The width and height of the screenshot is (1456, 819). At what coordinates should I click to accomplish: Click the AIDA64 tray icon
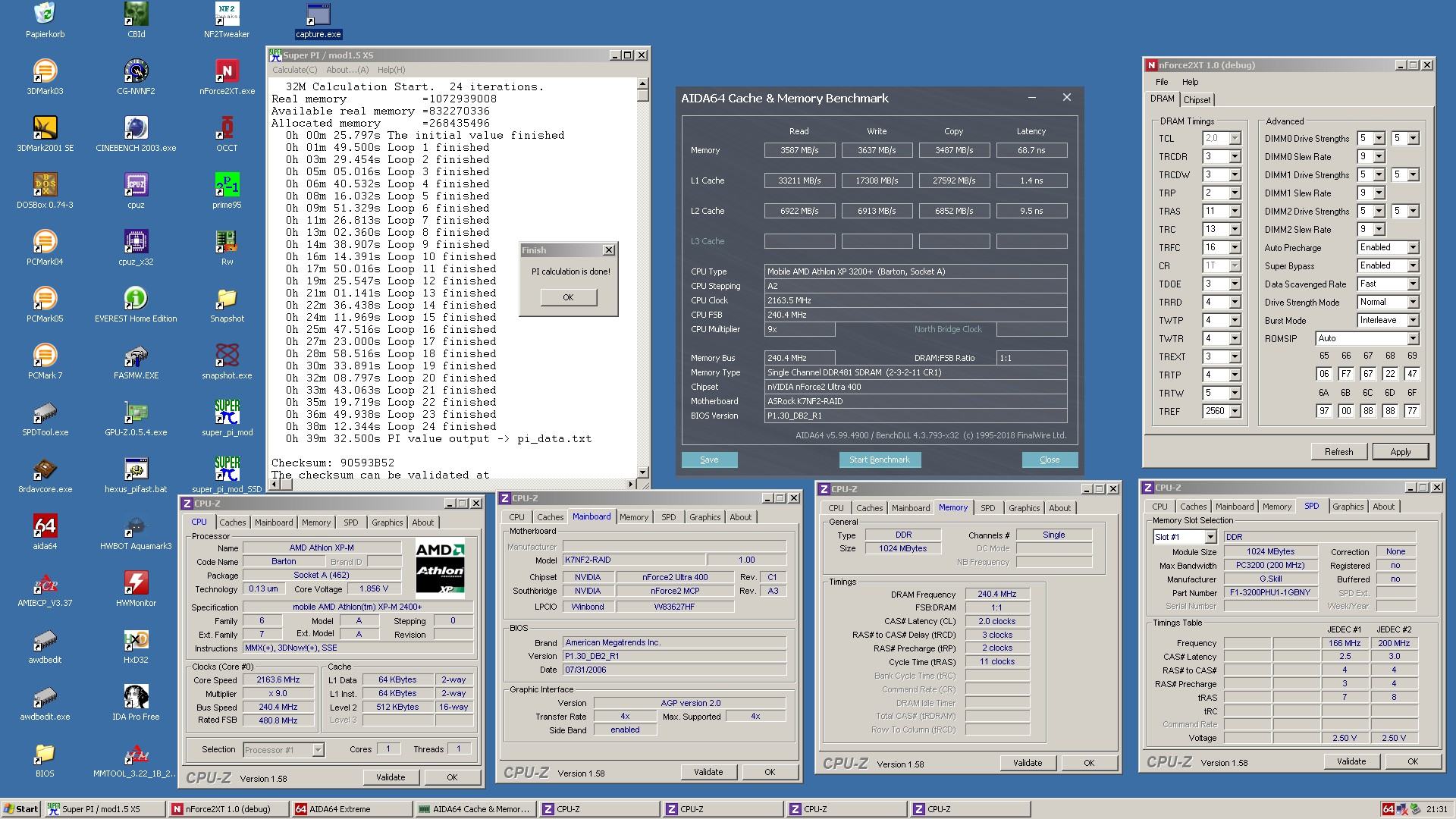(1388, 809)
